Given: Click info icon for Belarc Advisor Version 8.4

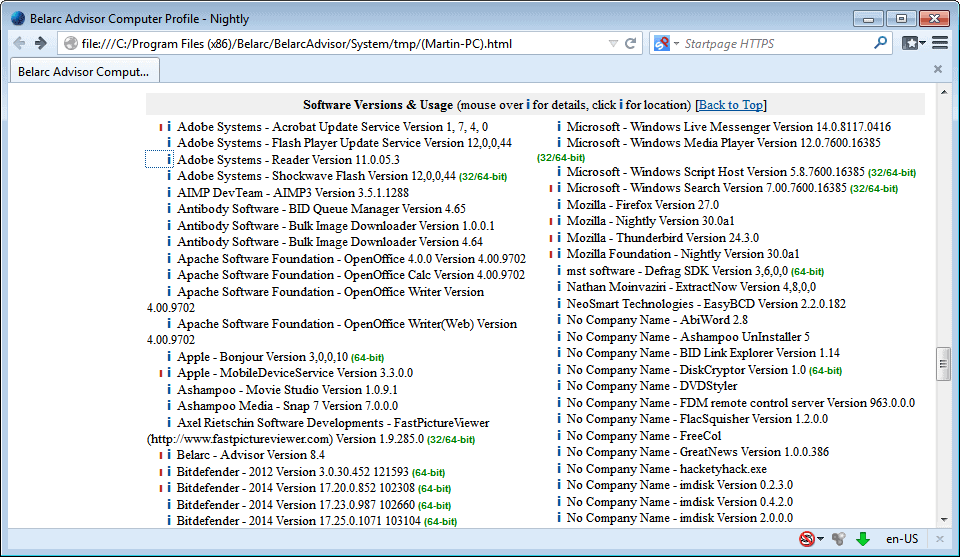Looking at the screenshot, I should (x=169, y=455).
